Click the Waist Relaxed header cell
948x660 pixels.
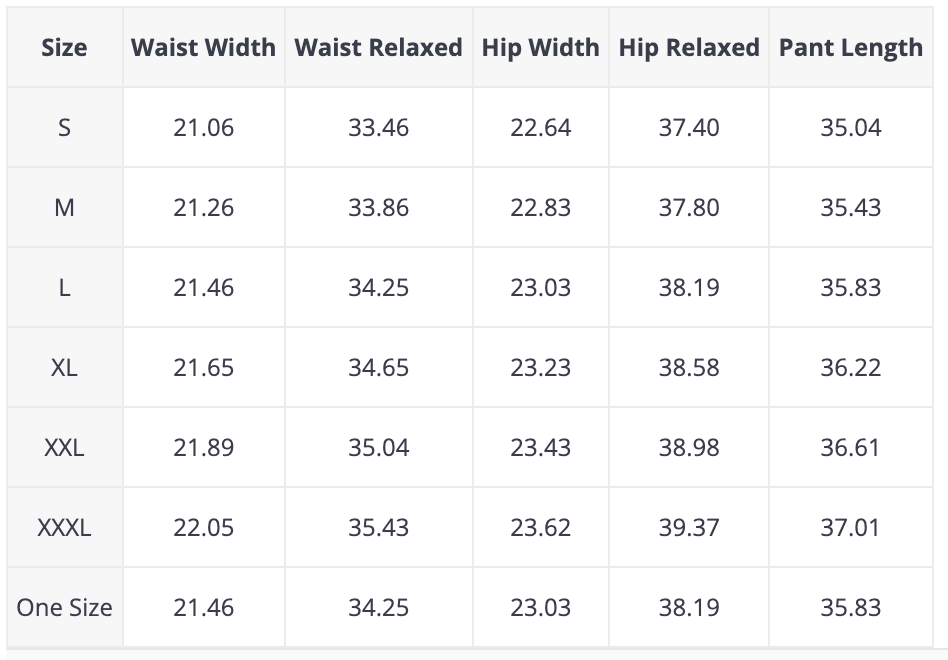click(378, 47)
